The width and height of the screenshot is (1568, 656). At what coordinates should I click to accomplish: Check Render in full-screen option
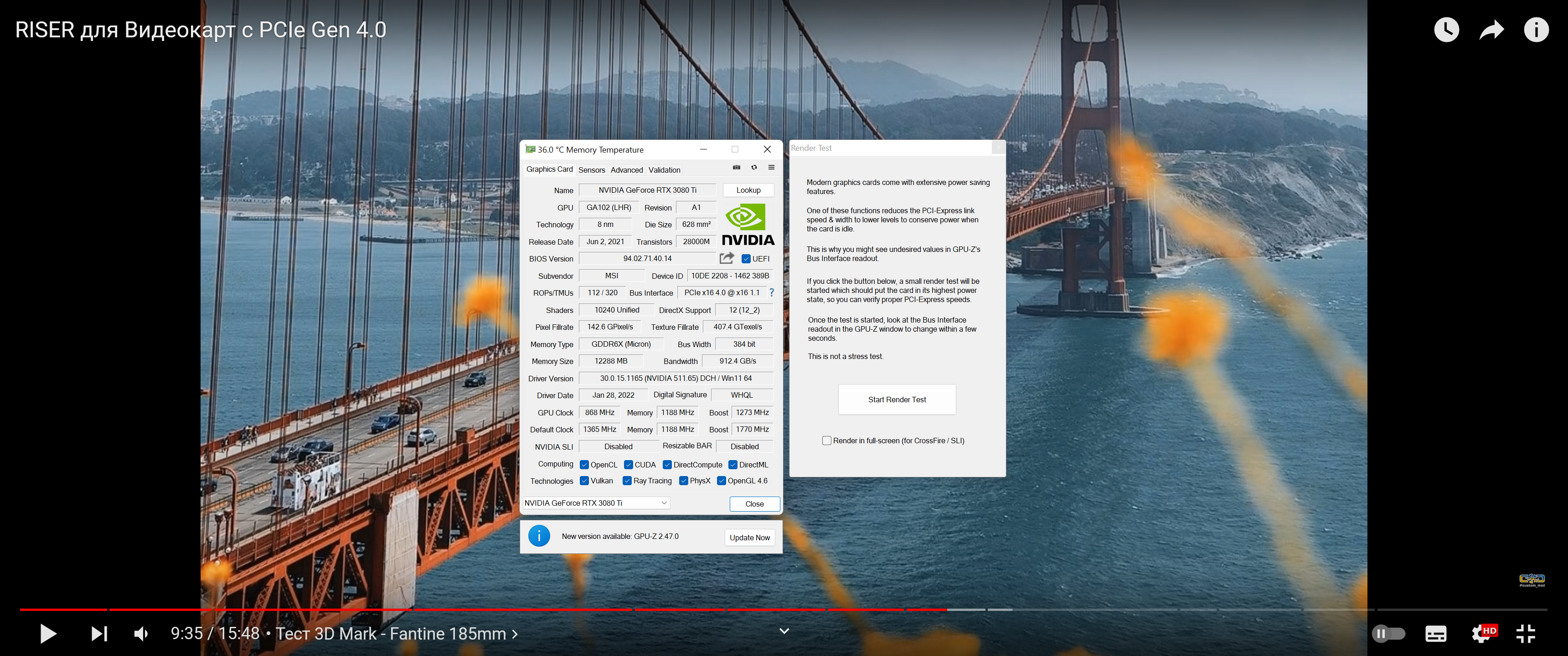826,441
